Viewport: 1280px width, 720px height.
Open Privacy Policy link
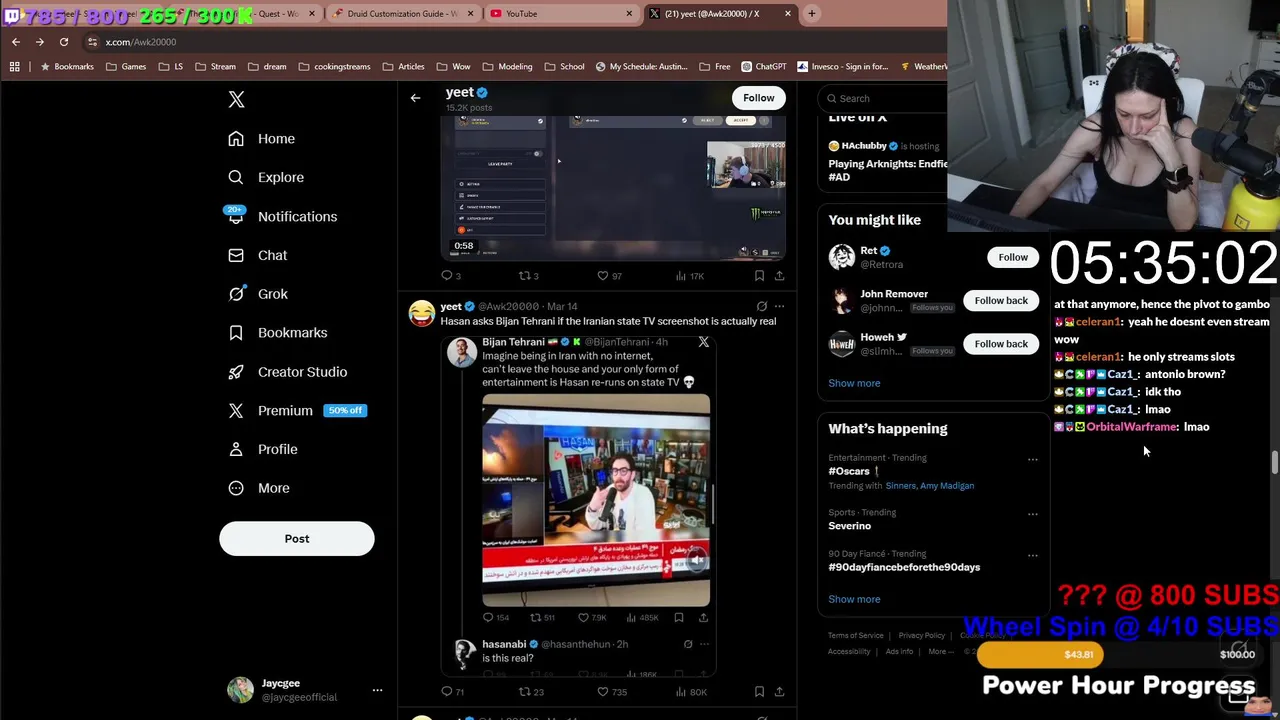(921, 635)
